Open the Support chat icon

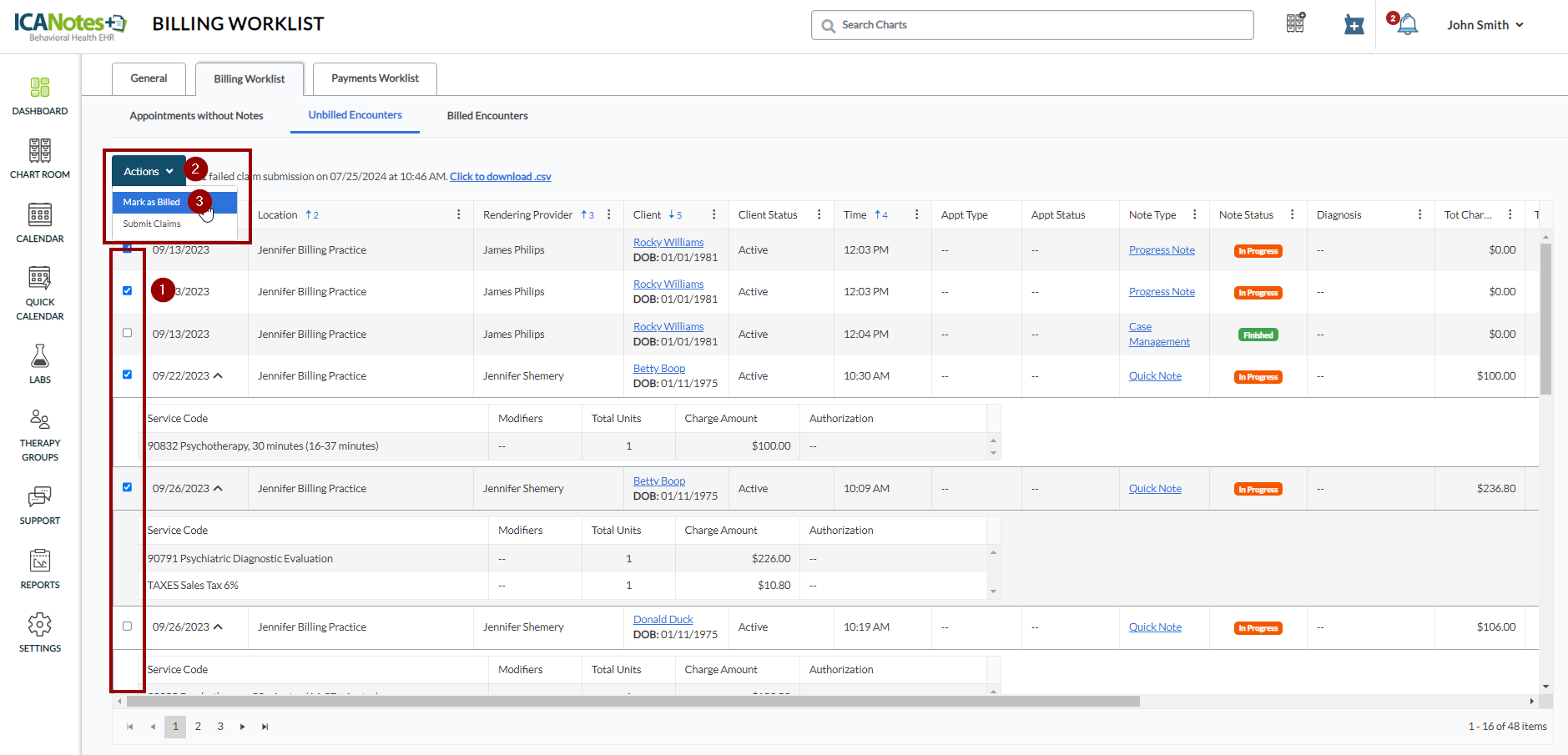pos(39,497)
